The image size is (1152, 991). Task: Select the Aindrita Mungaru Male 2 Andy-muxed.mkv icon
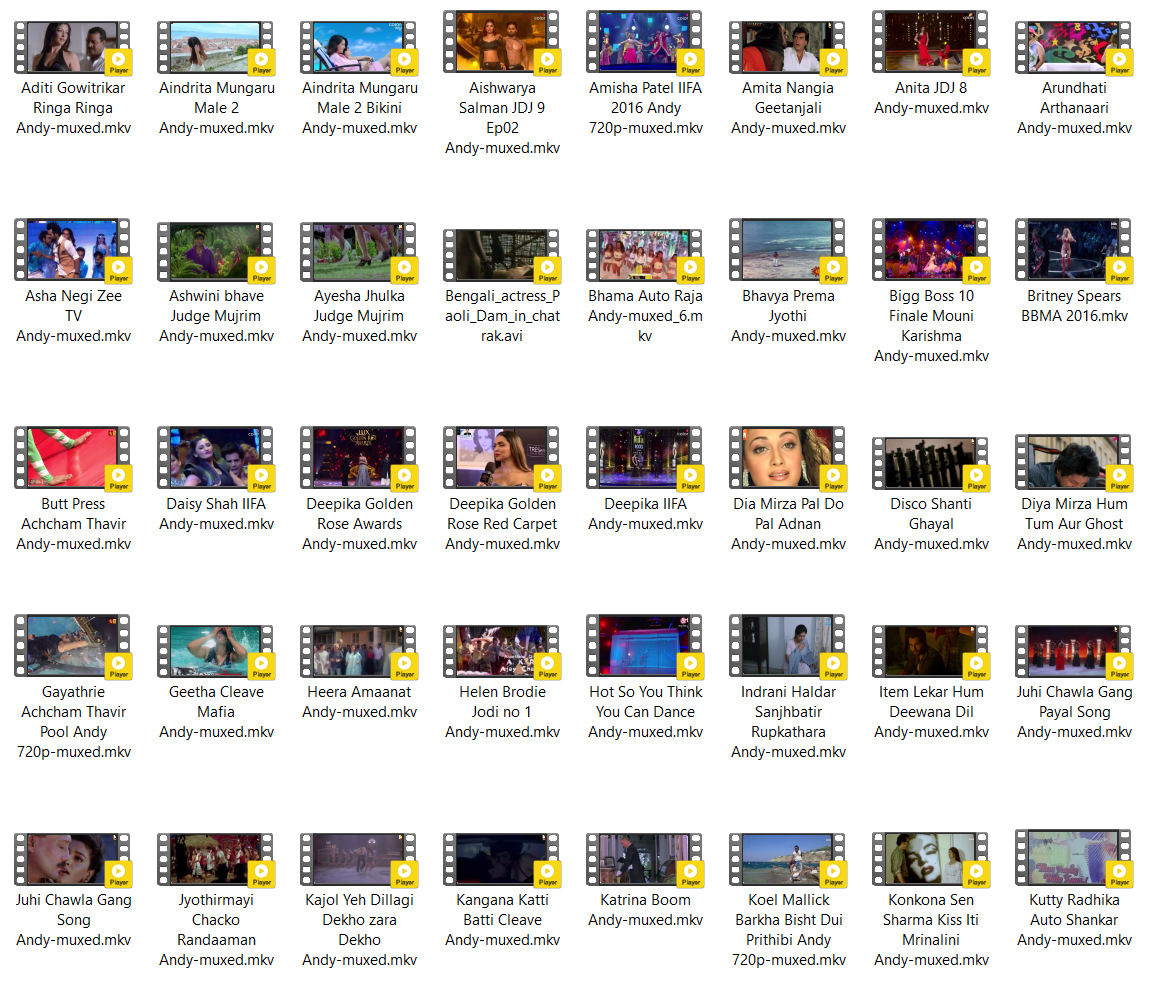(216, 48)
